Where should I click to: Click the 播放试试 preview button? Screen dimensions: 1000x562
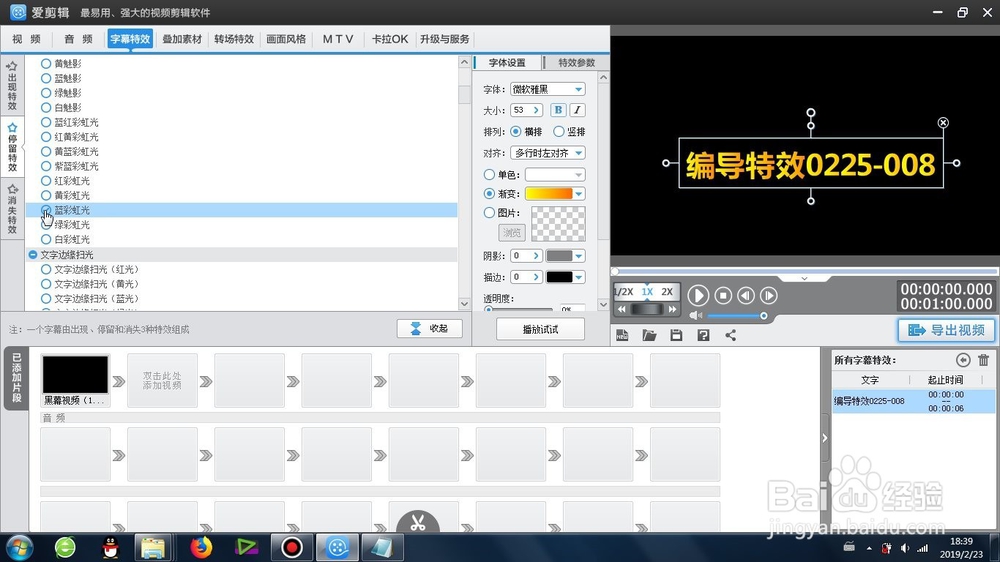coord(540,329)
